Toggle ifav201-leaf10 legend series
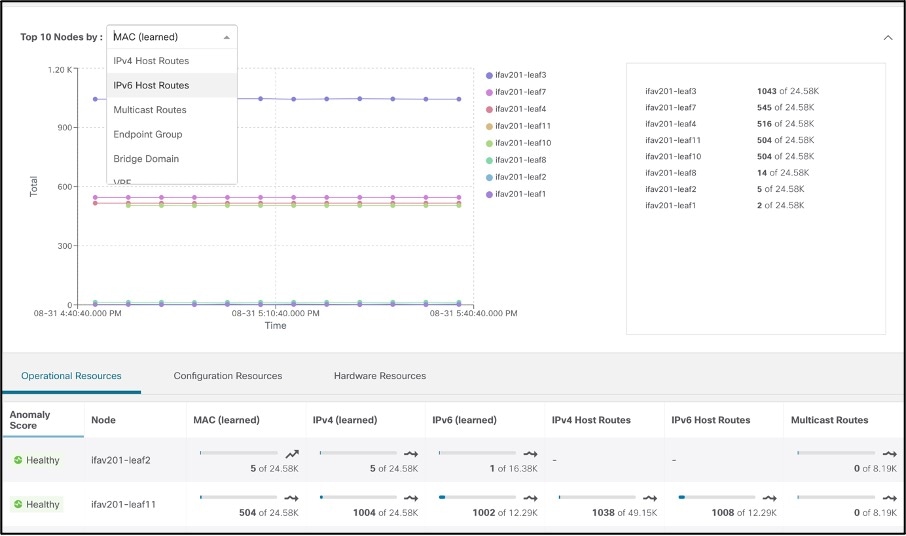 [518, 143]
